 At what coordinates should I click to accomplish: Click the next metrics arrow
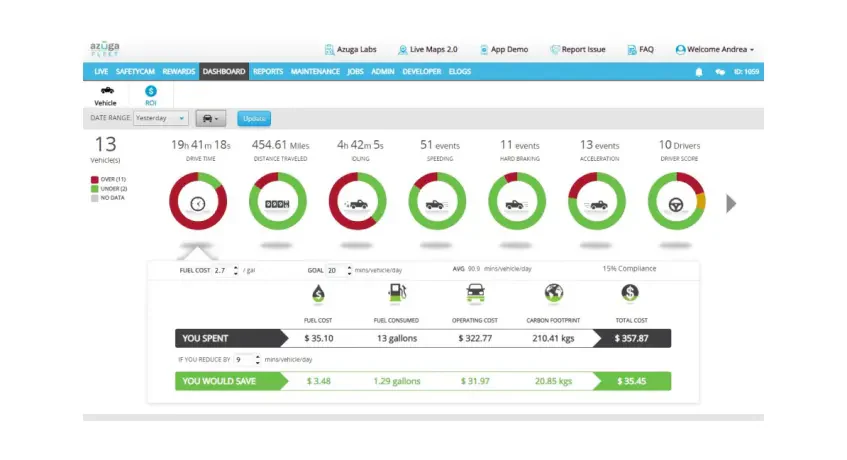click(x=731, y=204)
